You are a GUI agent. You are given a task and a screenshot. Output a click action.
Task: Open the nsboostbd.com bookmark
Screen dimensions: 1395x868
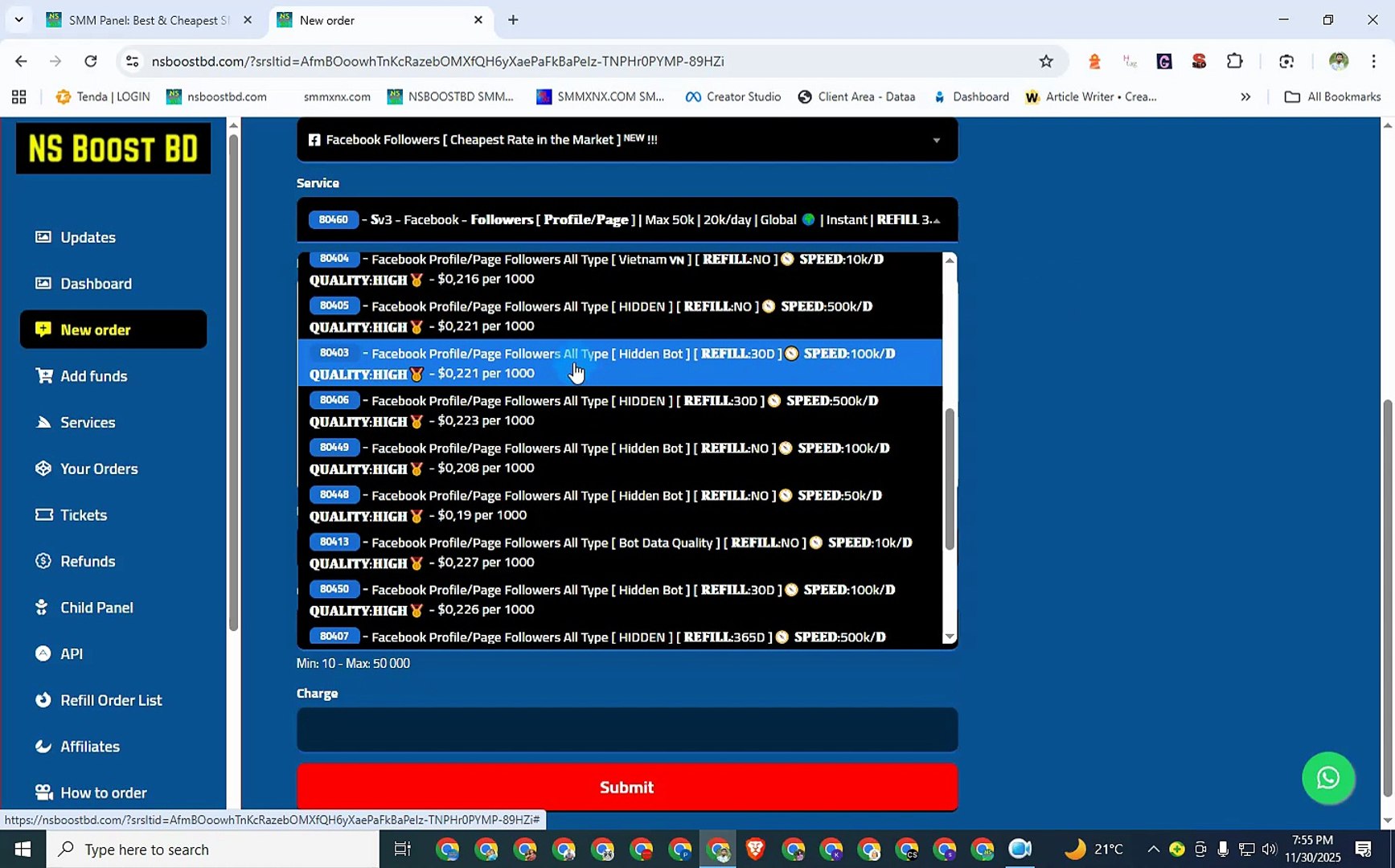217,96
